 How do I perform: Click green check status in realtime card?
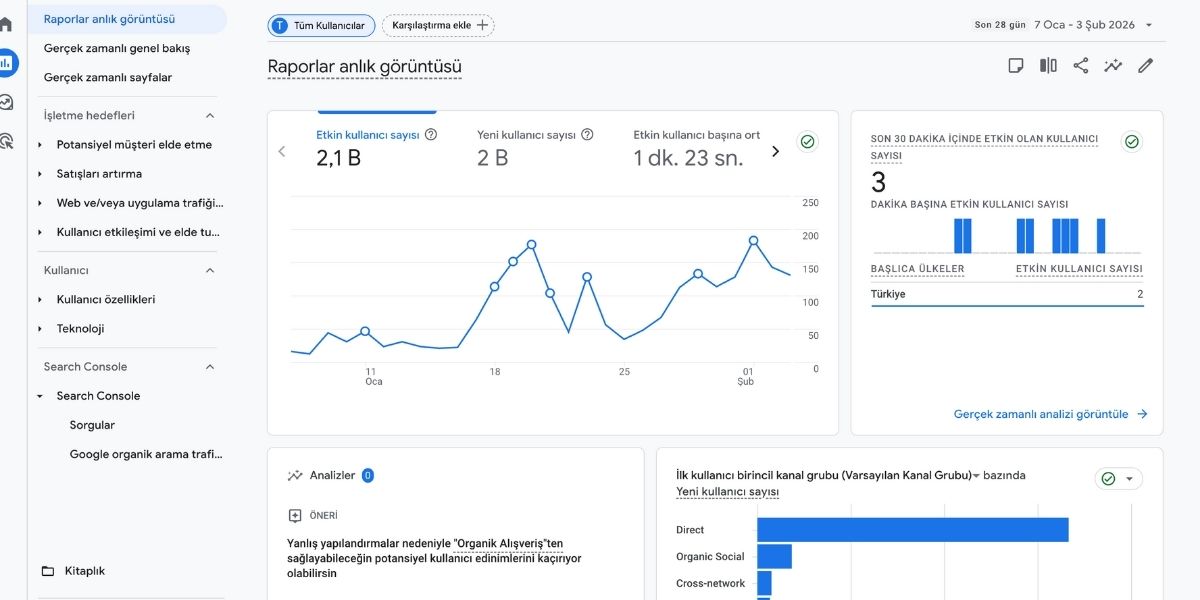pyautogui.click(x=1132, y=142)
